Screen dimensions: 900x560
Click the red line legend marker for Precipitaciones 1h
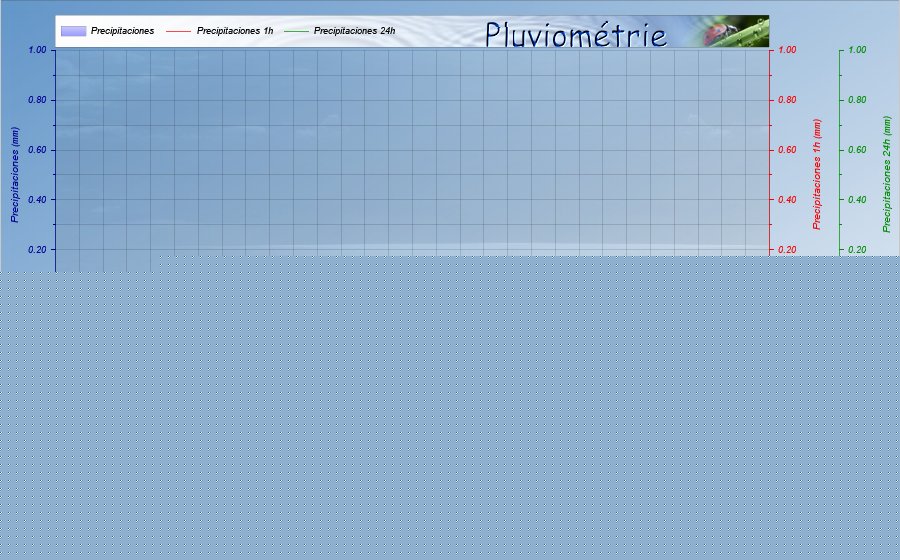pos(179,31)
